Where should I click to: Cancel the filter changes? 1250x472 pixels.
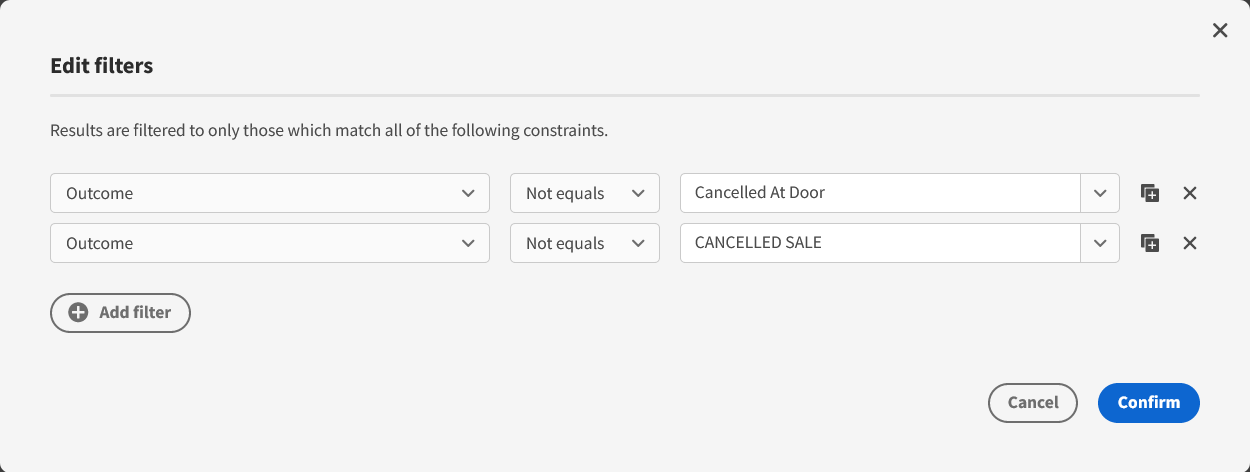1032,403
